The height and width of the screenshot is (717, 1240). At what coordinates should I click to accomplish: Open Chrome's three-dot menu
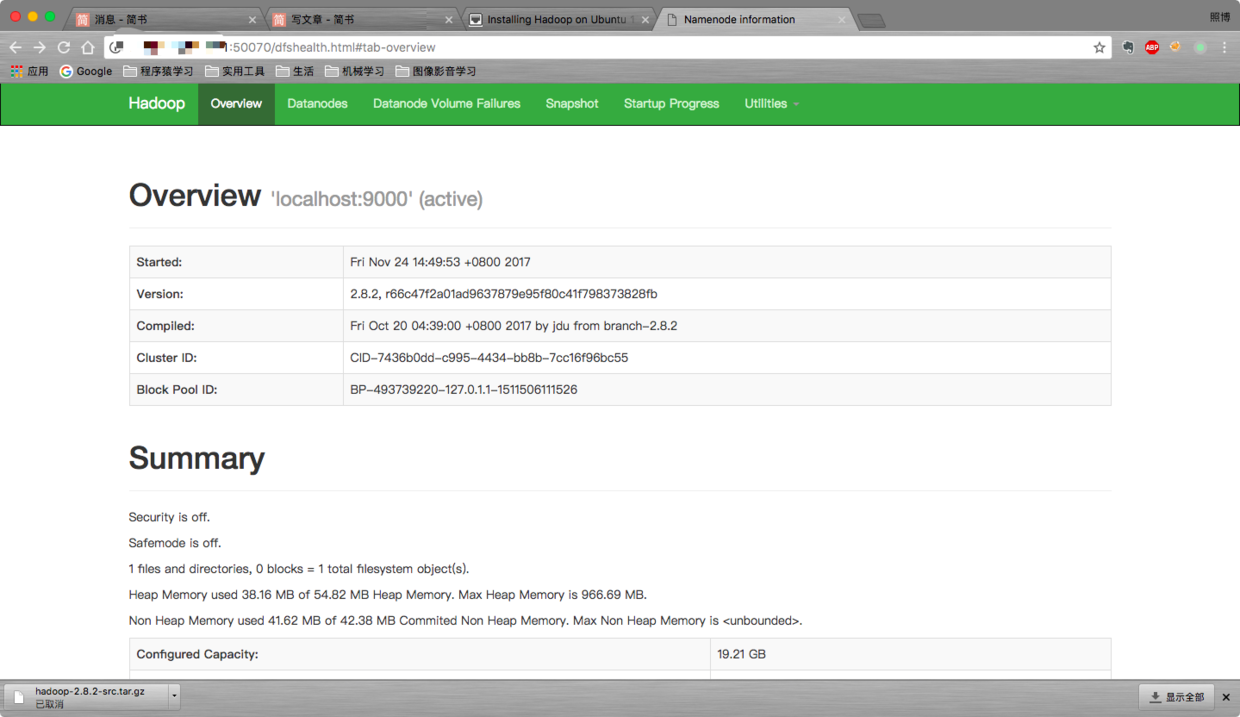pyautogui.click(x=1224, y=47)
